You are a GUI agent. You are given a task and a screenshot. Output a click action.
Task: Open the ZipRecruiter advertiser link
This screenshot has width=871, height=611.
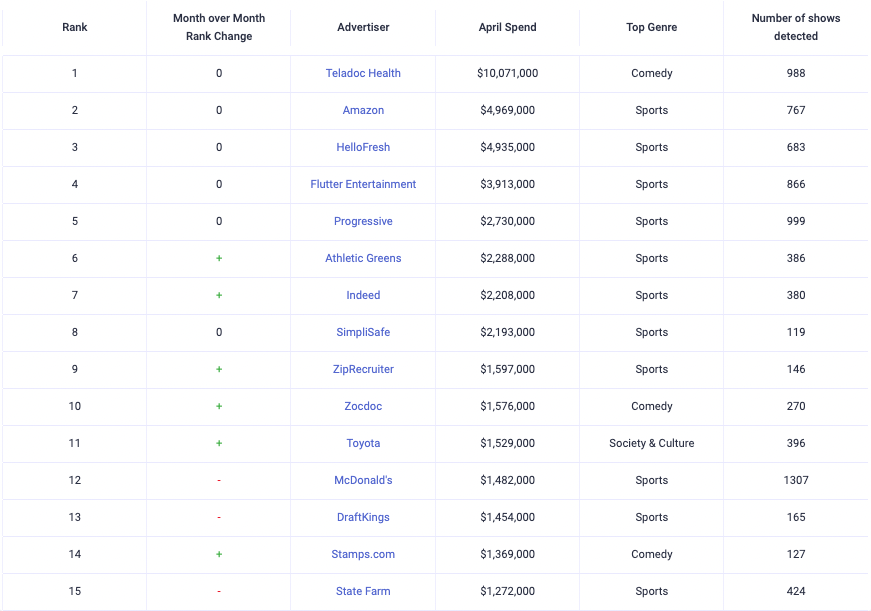[x=363, y=369]
